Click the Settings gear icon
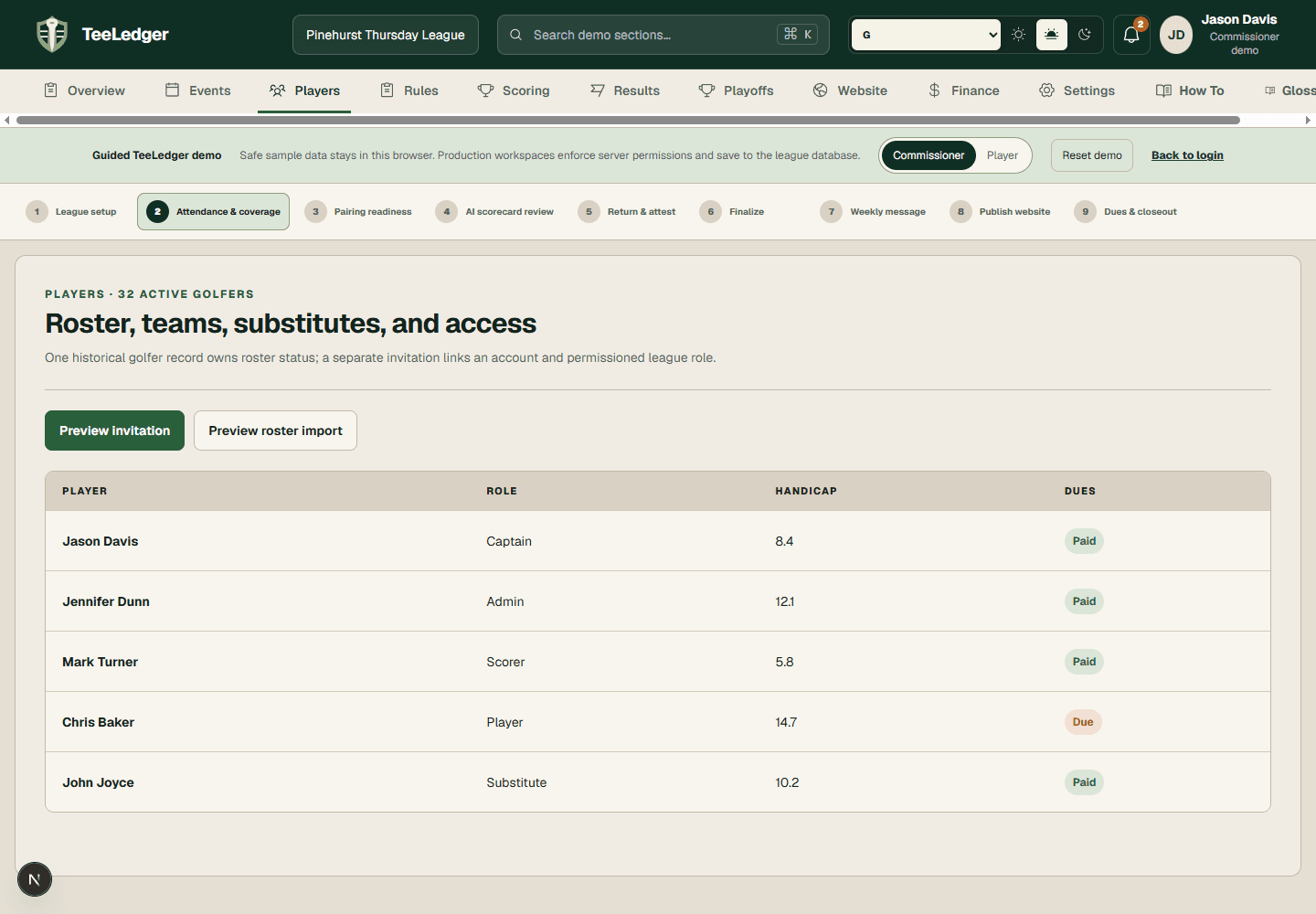The image size is (1316, 914). (x=1046, y=90)
